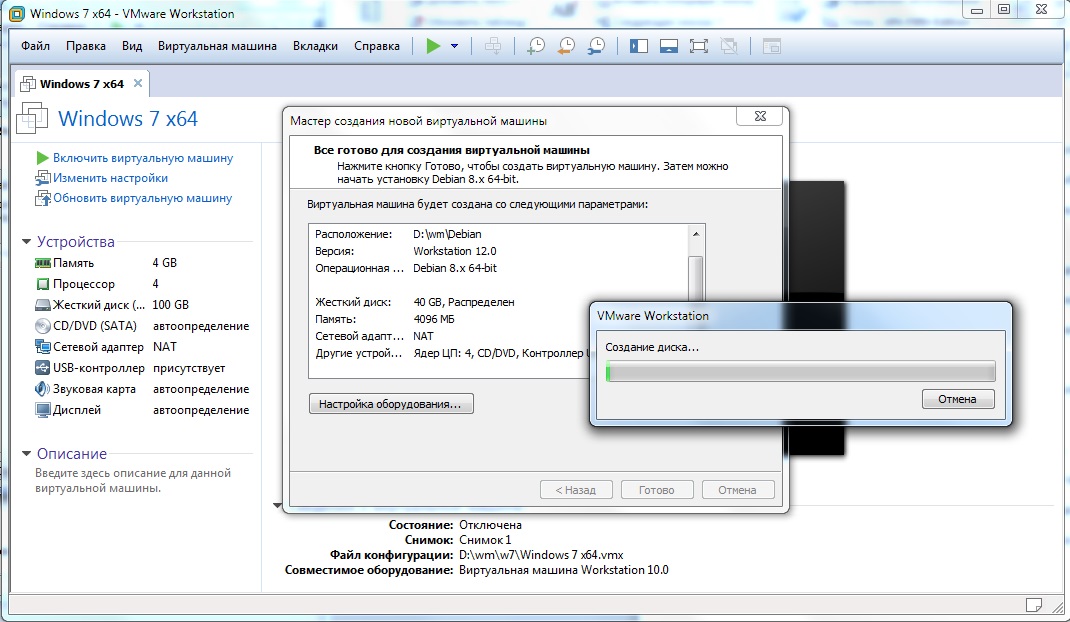Click the monitor icon next to Дисплей
This screenshot has width=1070, height=622.
coord(42,410)
